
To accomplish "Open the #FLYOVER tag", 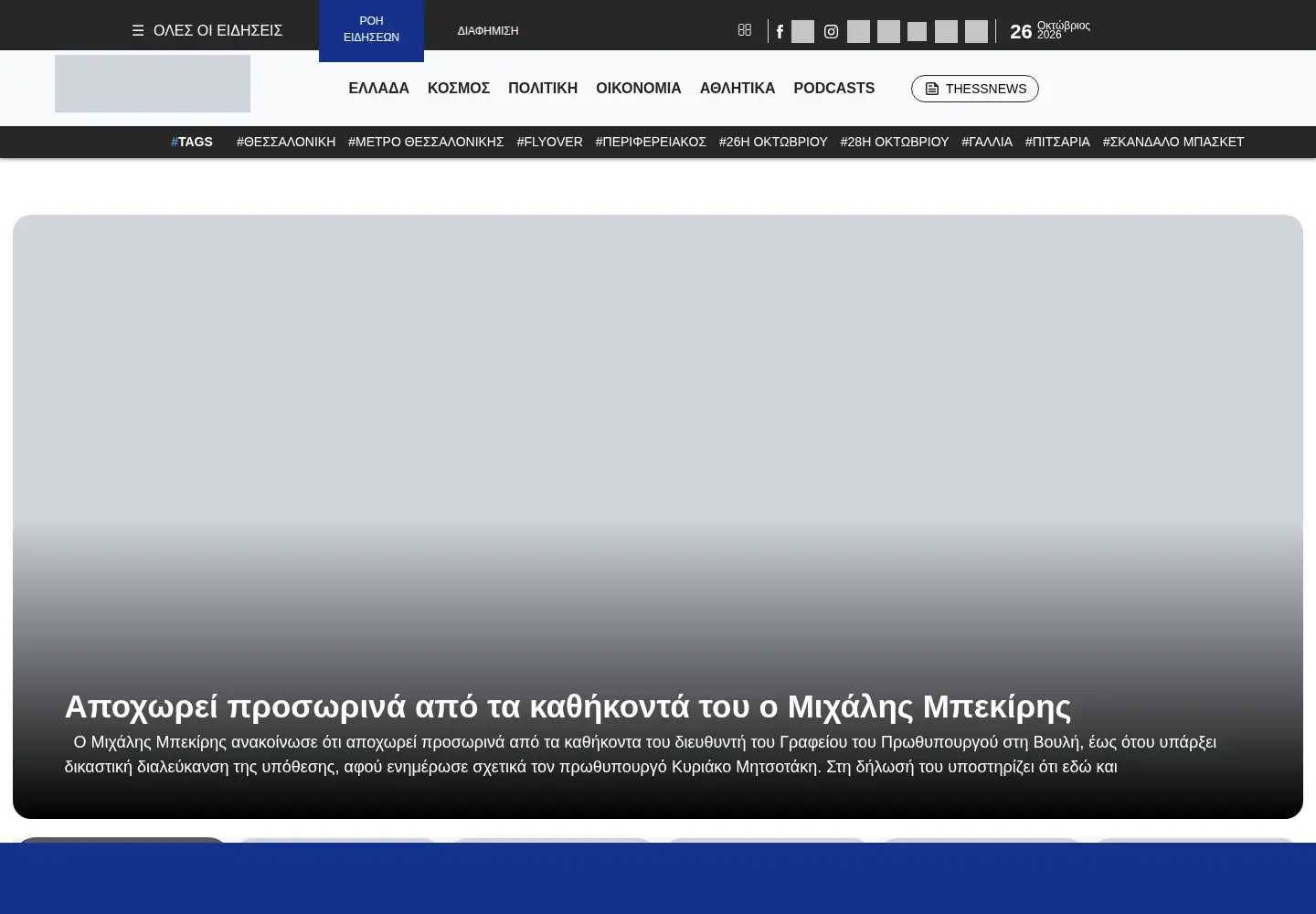I will coord(549,142).
